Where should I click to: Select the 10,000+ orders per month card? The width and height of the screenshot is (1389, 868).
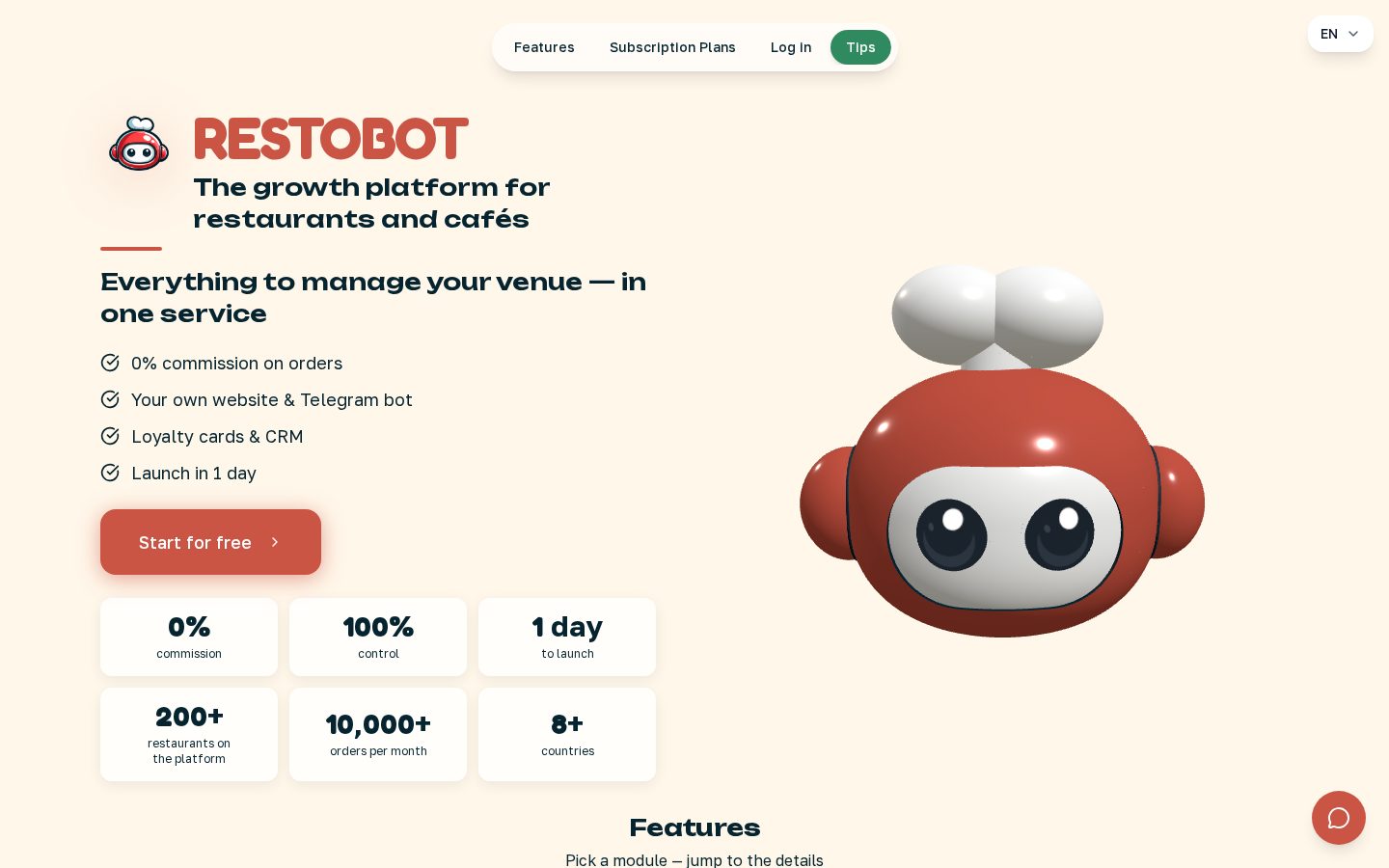[x=378, y=734]
